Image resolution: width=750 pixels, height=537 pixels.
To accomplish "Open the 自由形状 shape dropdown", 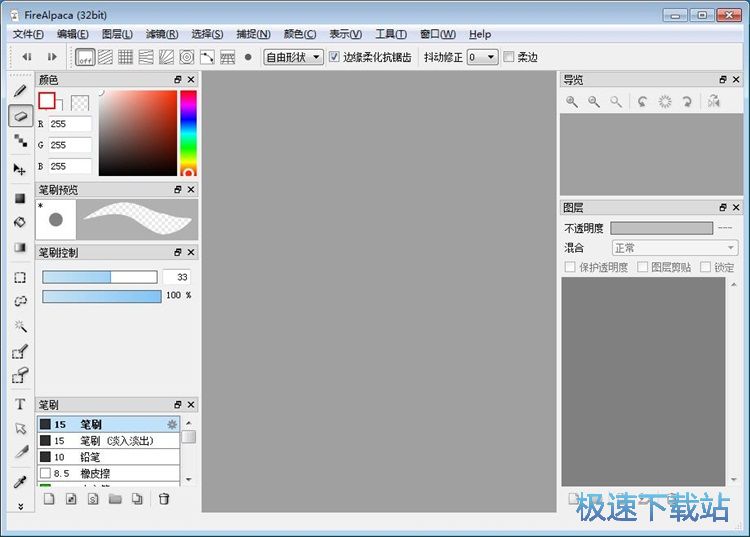I will (x=293, y=57).
